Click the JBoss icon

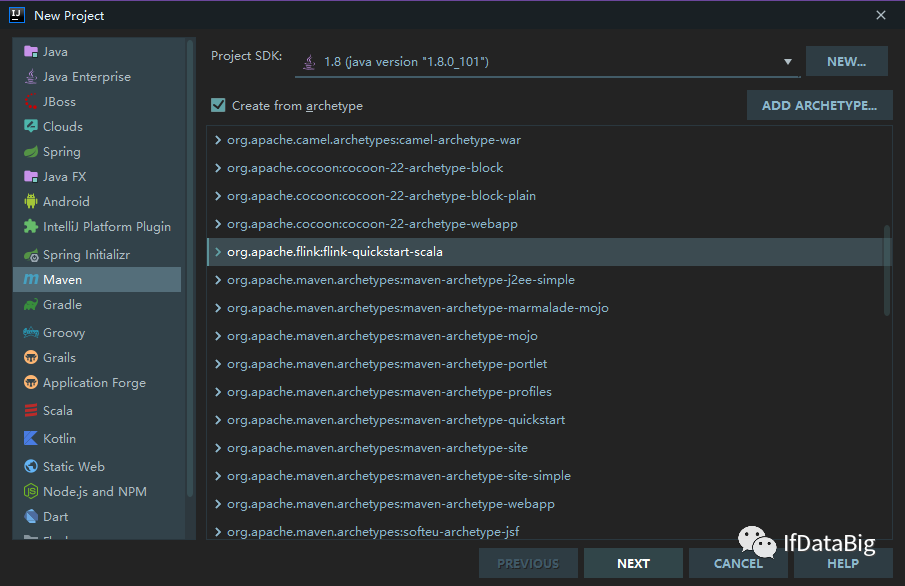click(x=31, y=102)
